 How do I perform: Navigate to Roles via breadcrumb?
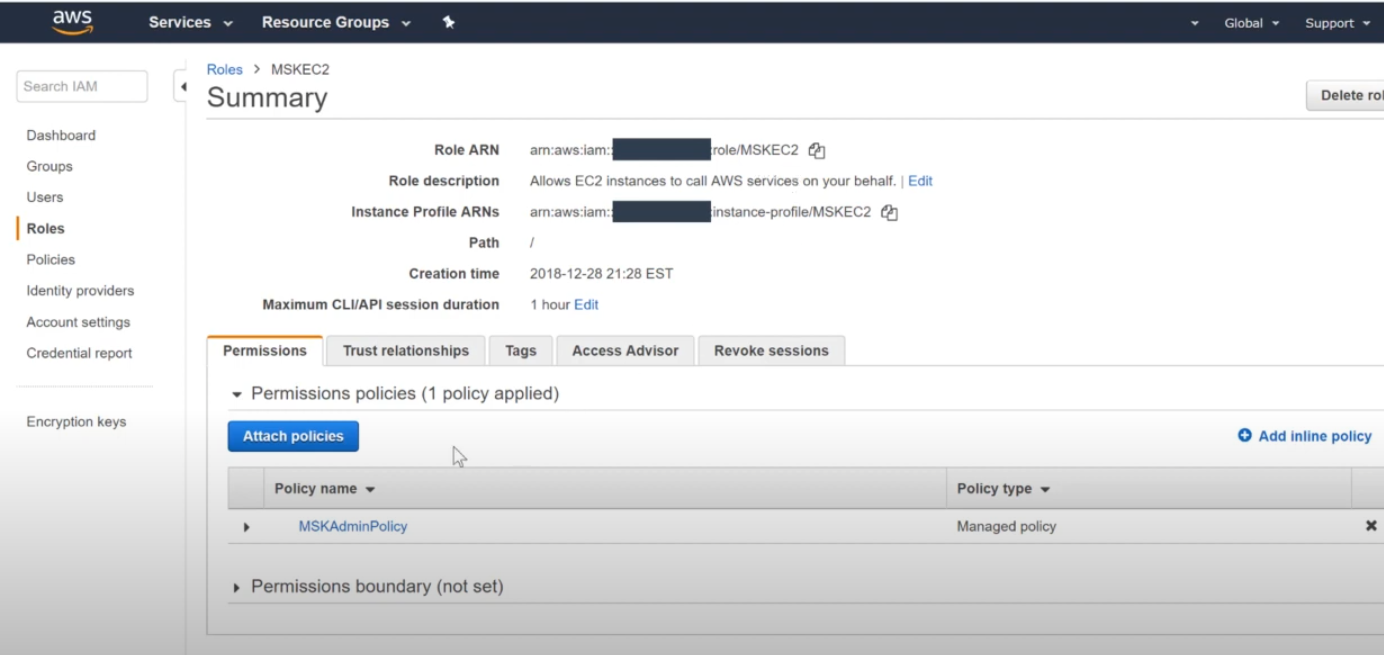coord(225,69)
